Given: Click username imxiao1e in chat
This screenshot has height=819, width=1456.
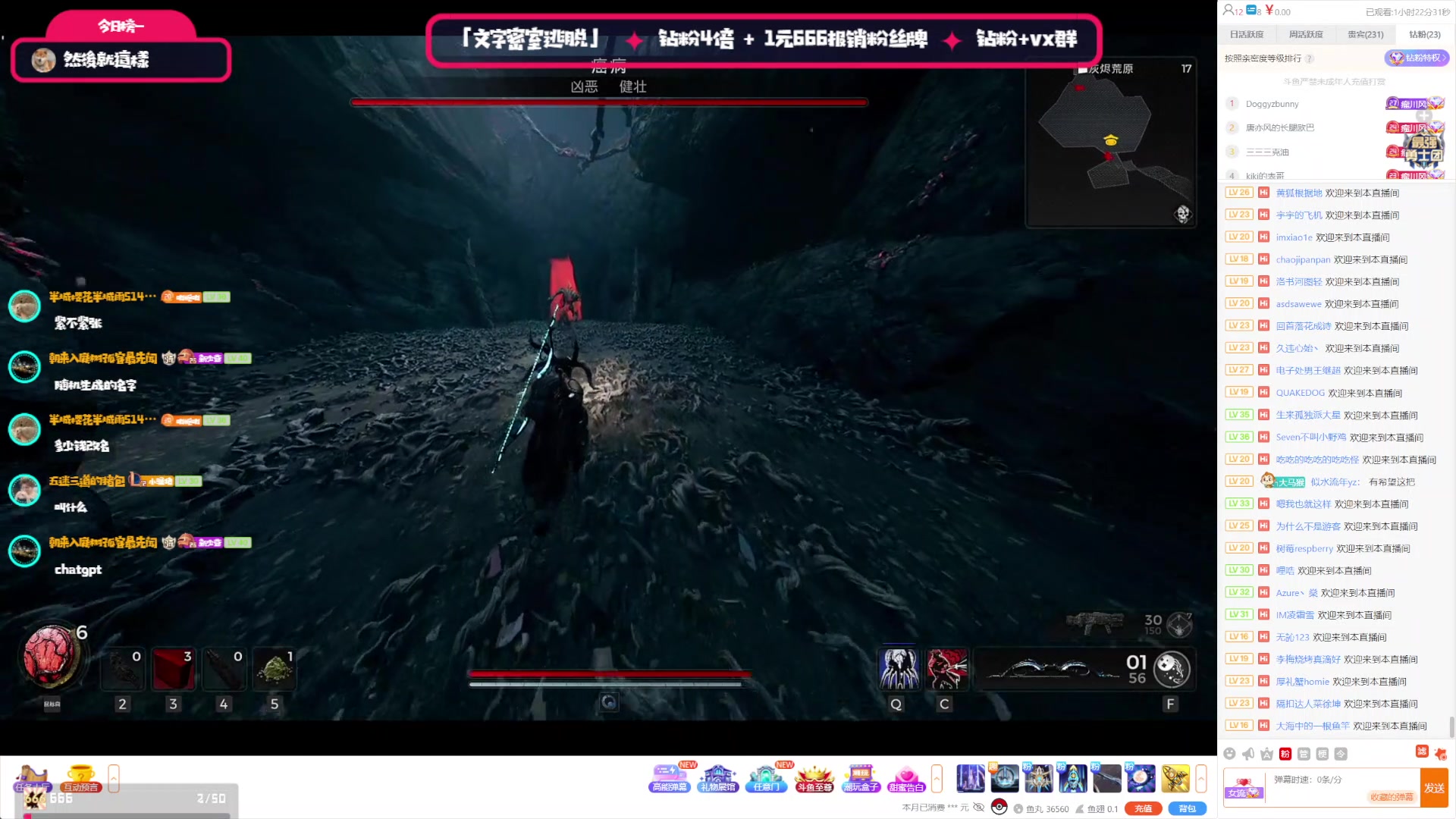Looking at the screenshot, I should point(1294,237).
